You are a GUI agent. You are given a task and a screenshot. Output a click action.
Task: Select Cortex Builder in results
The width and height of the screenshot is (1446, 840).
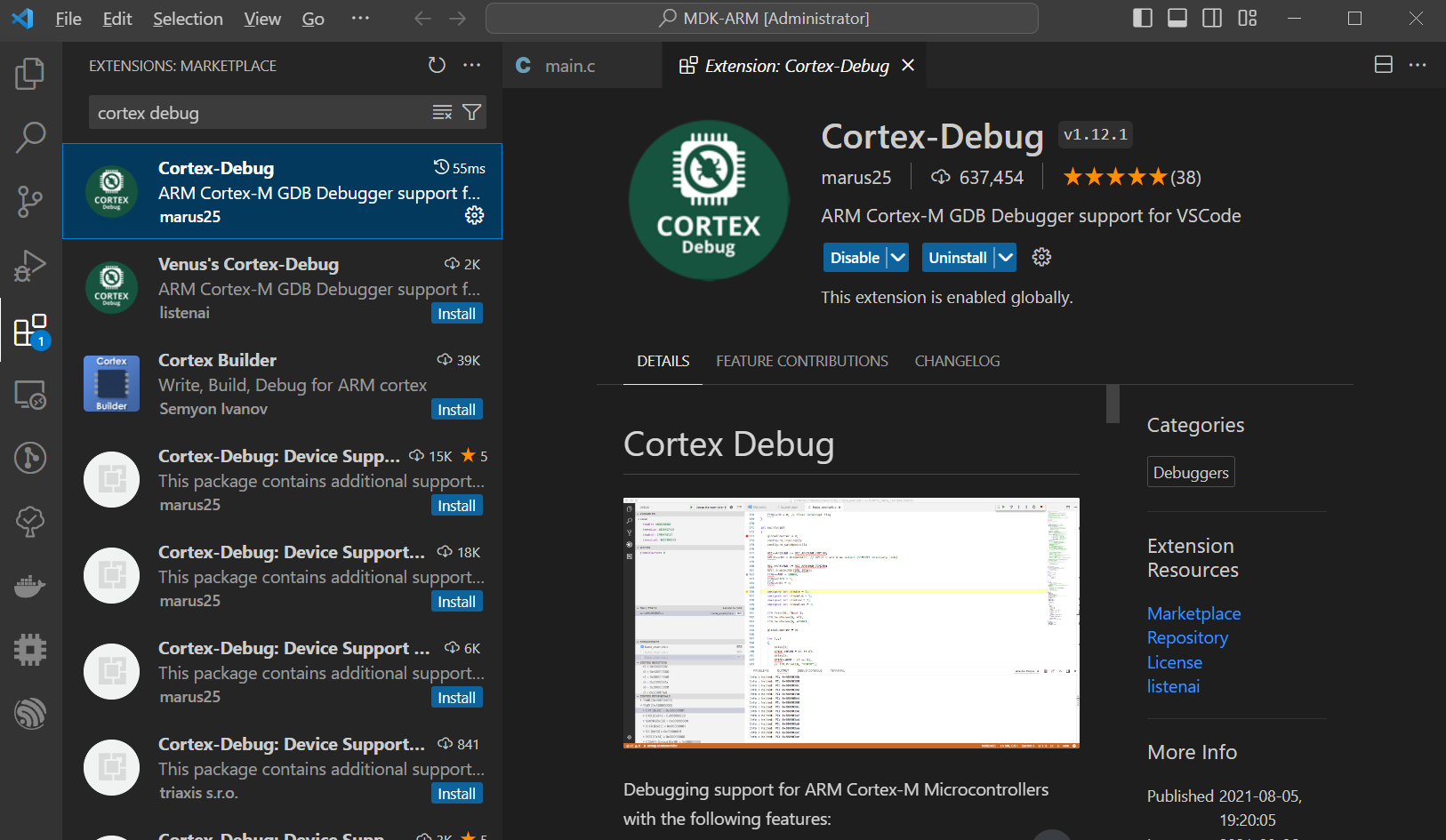282,383
